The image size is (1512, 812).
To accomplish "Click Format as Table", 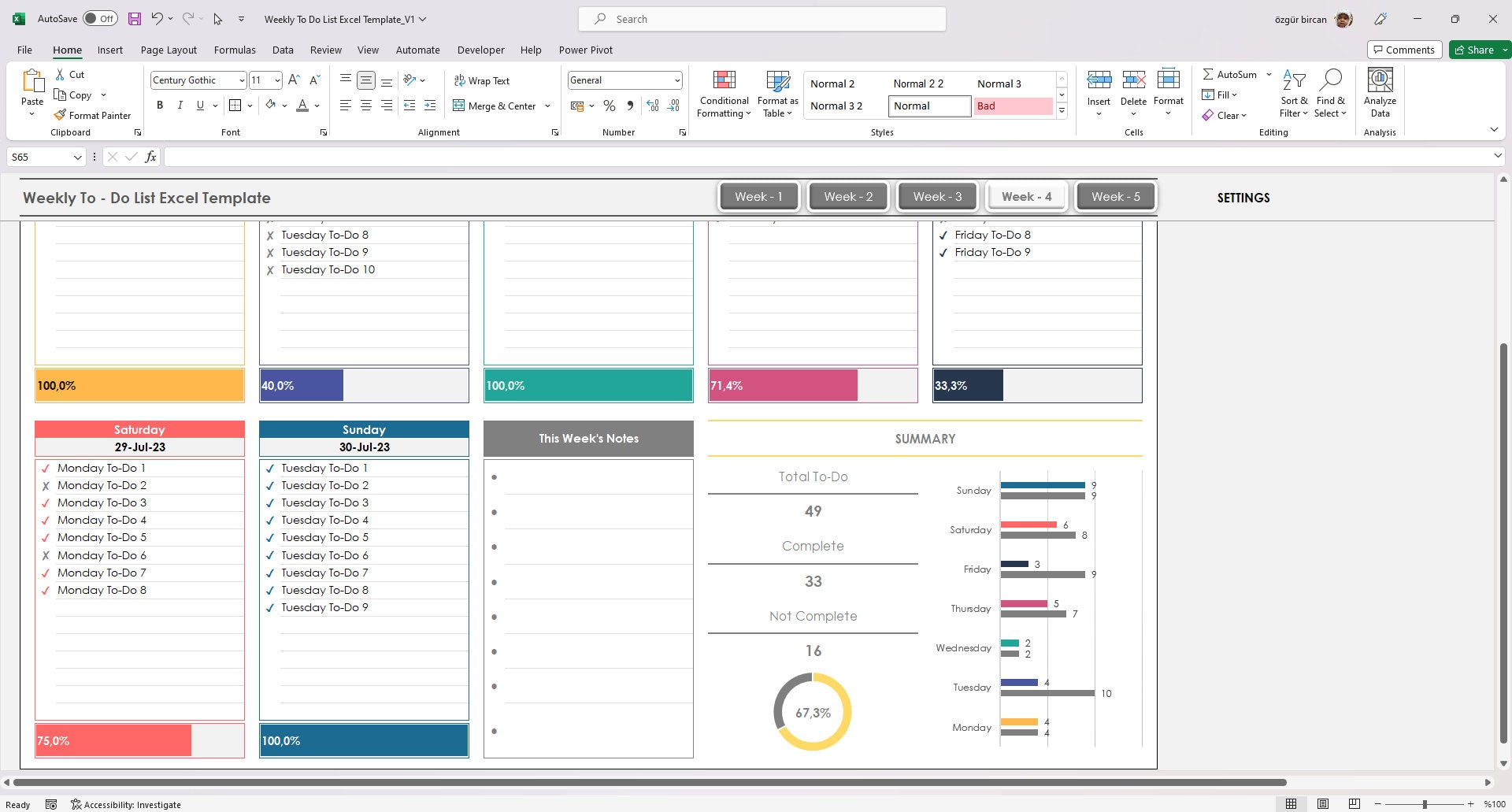I will click(777, 93).
